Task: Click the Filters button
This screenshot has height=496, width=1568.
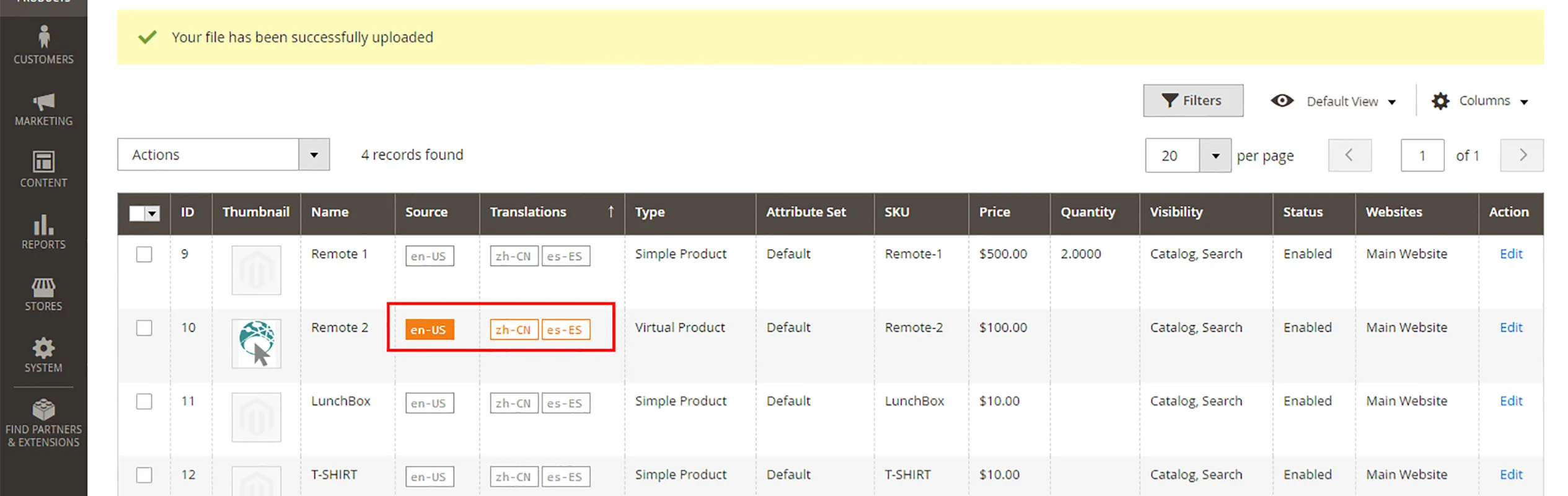Action: pos(1192,100)
